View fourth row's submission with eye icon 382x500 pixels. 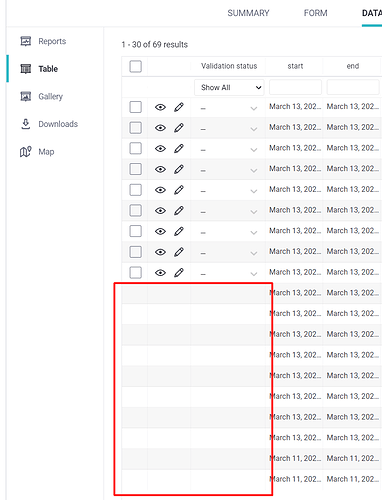pyautogui.click(x=160, y=169)
